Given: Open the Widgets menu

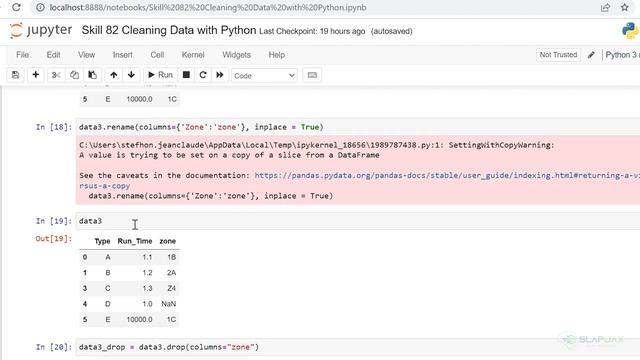Looking at the screenshot, I should tap(236, 55).
